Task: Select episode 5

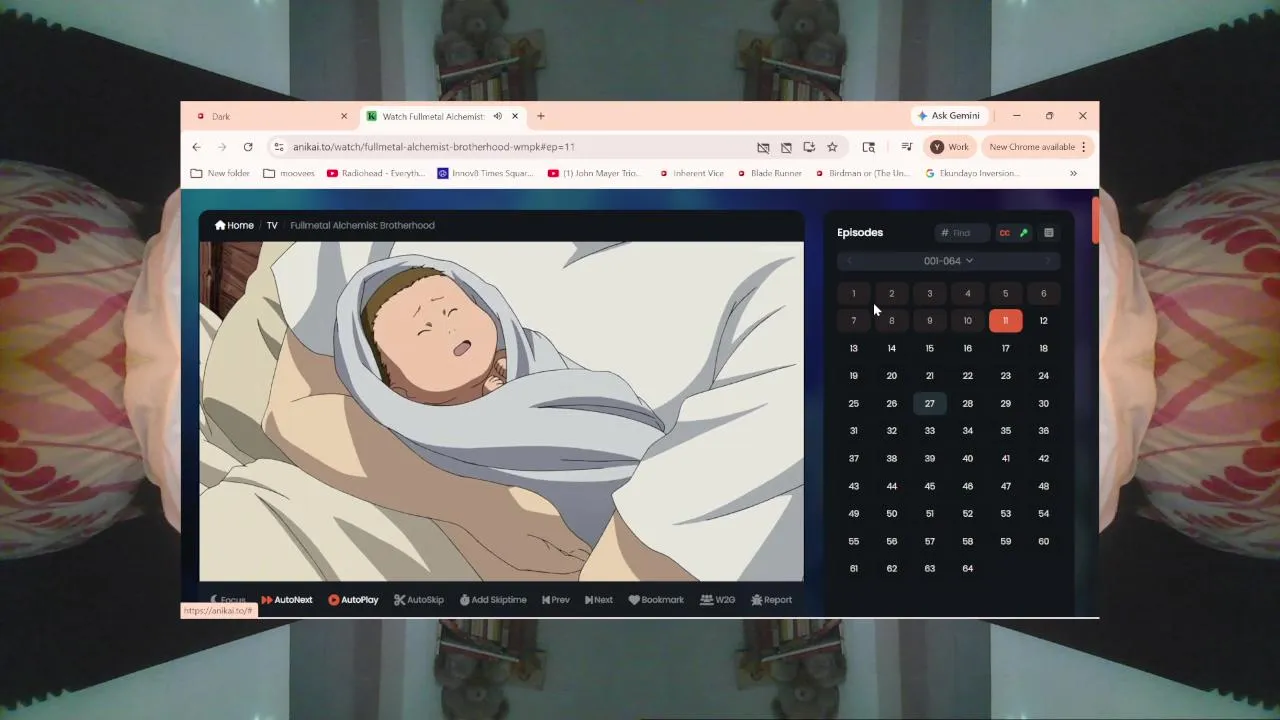Action: (1006, 293)
